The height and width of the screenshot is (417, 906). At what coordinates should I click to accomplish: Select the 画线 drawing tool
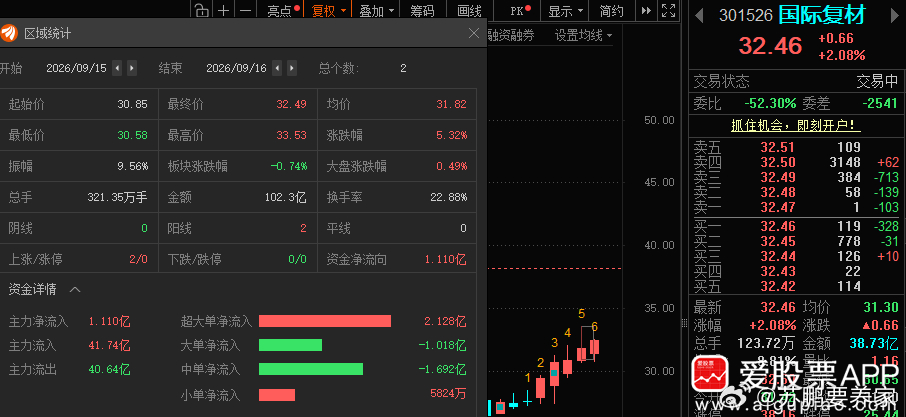pyautogui.click(x=469, y=10)
